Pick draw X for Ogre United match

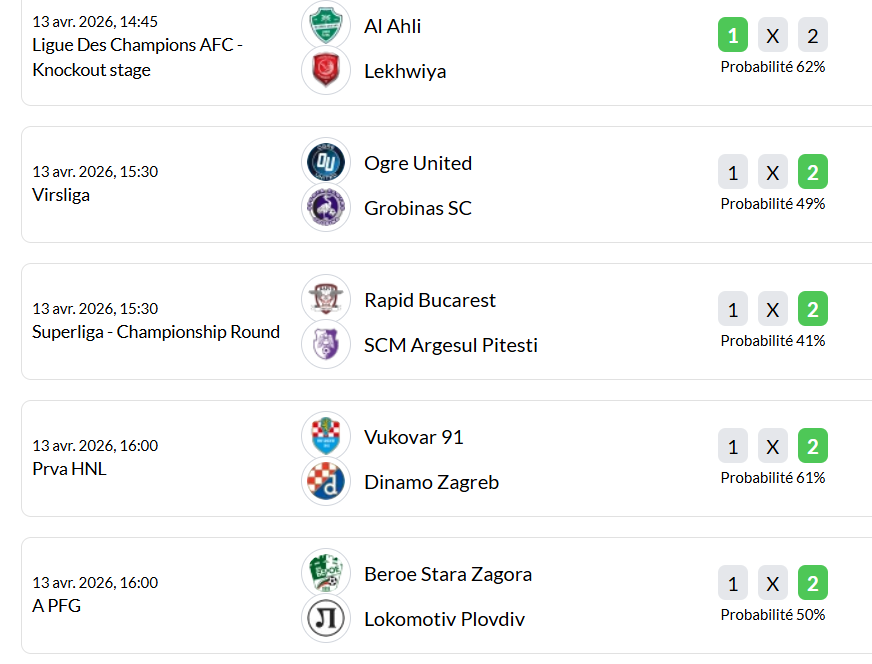(x=773, y=173)
